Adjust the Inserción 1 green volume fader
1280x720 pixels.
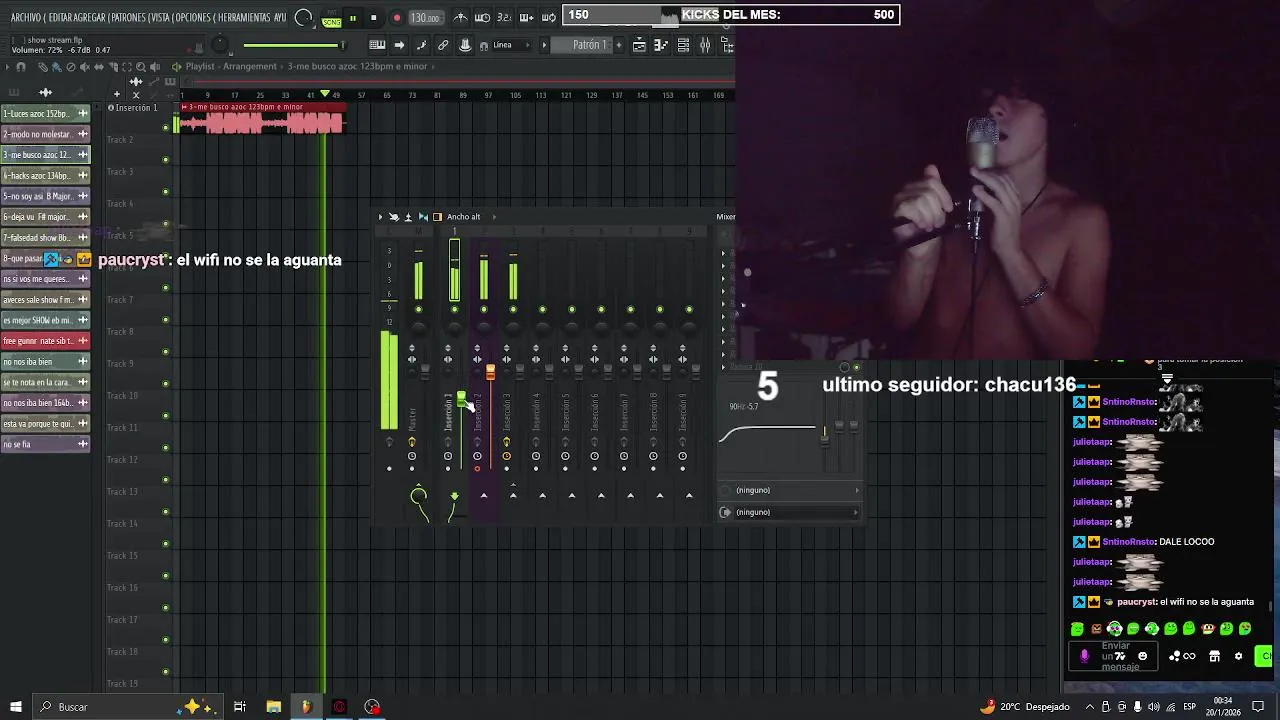pos(461,400)
